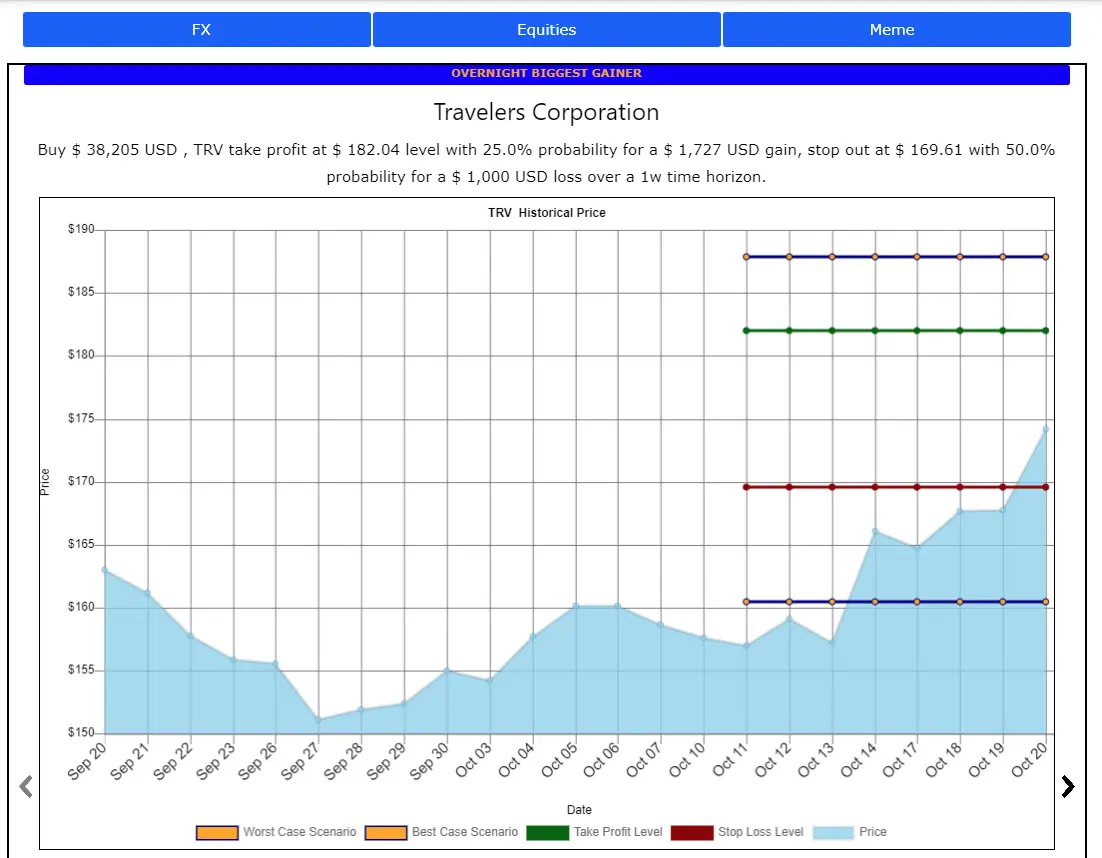
Task: Click the Date axis title
Action: 579,810
